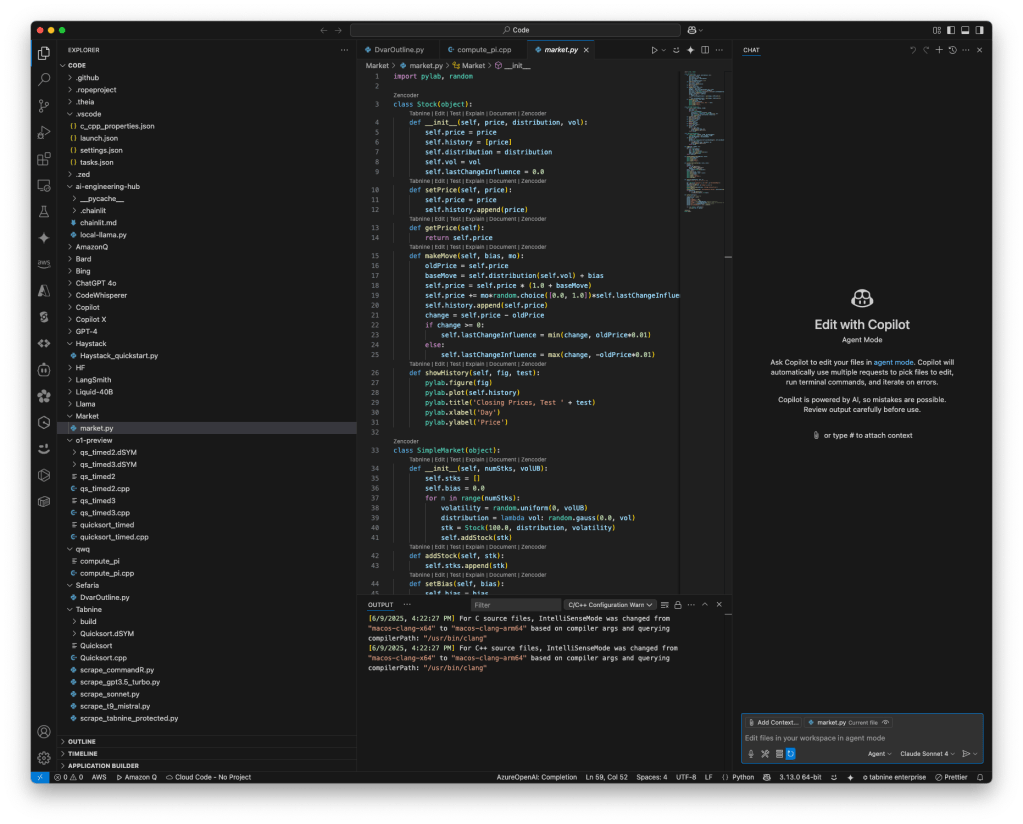Run market.py using the play button
The image size is (1023, 824).
click(654, 49)
